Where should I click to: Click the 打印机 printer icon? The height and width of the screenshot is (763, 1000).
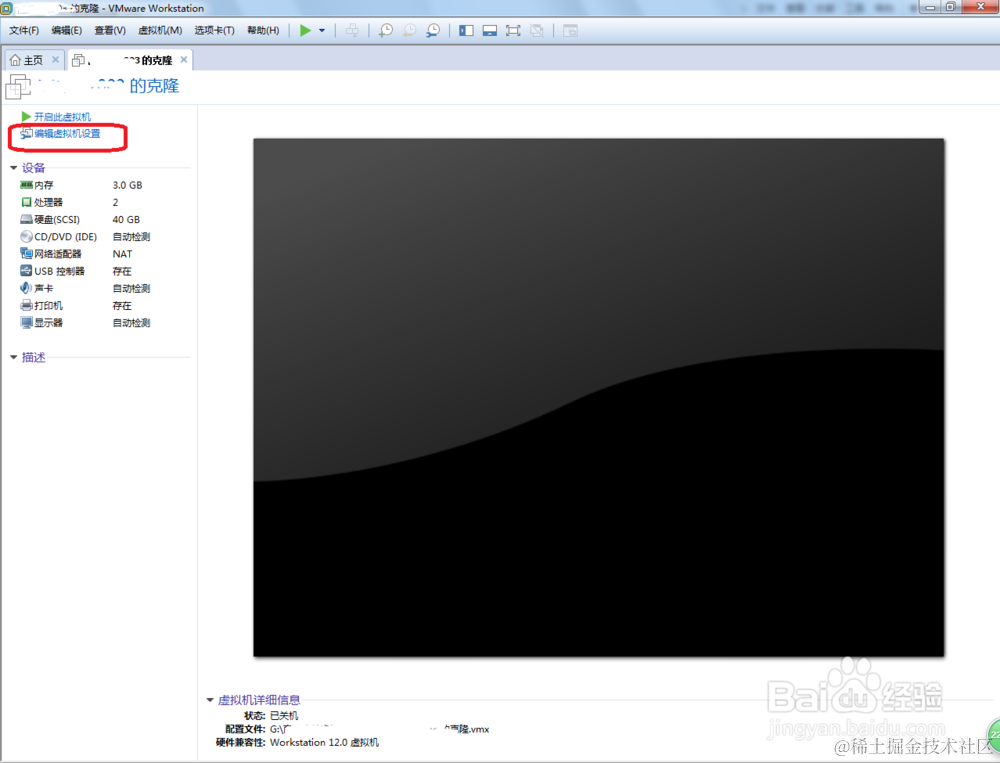(x=26, y=305)
